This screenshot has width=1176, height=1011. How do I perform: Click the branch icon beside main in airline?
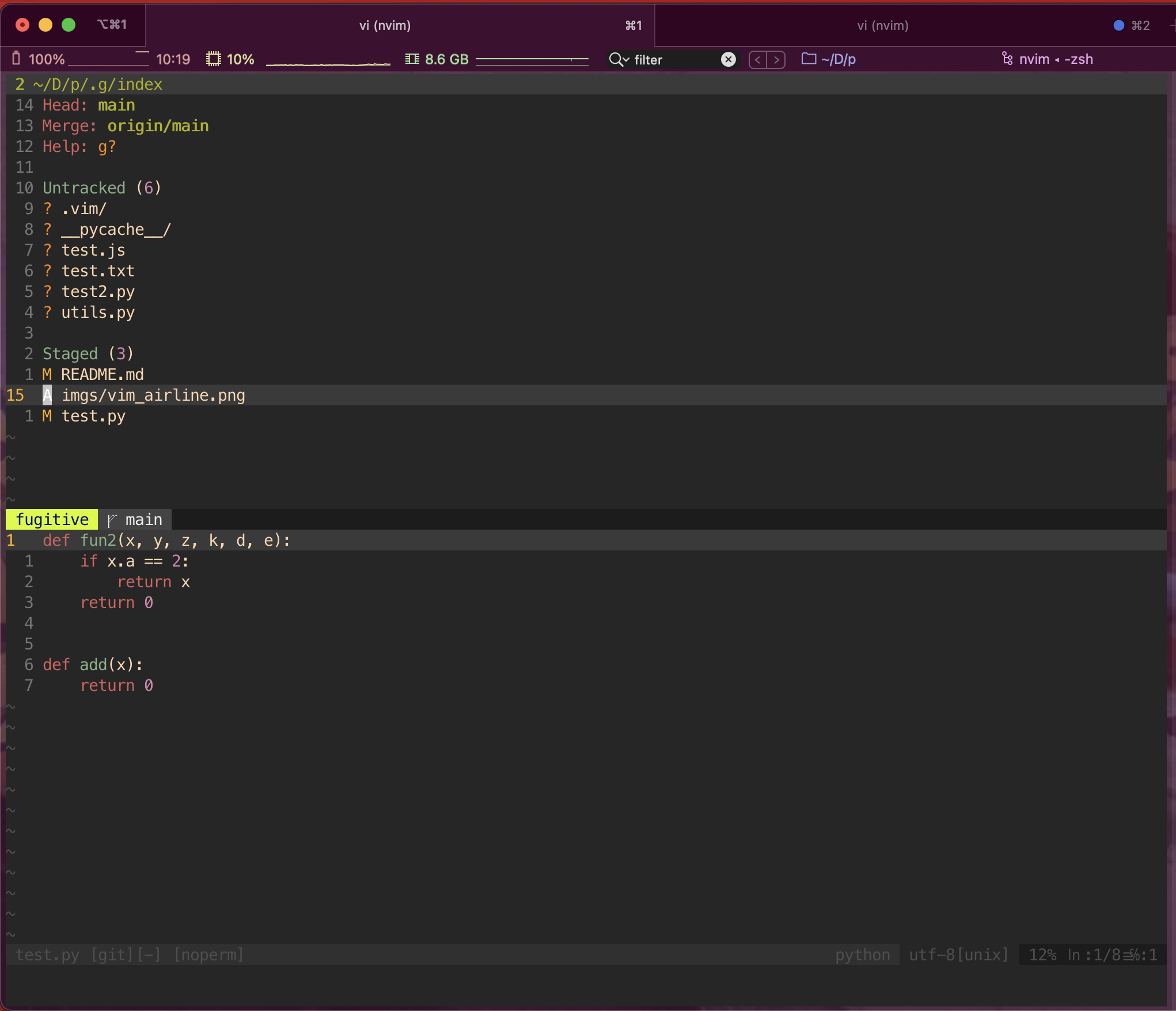click(112, 520)
